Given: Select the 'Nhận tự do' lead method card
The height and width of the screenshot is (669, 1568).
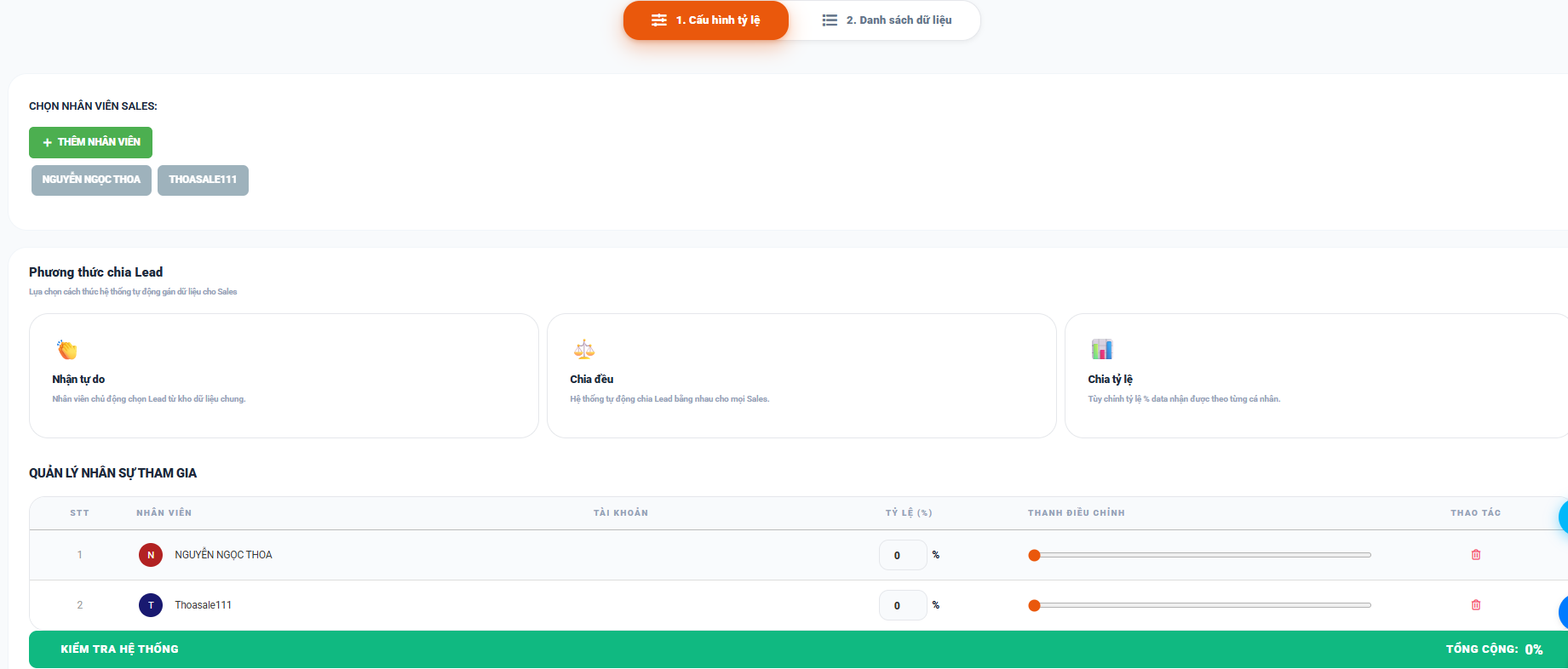Looking at the screenshot, I should pos(284,375).
